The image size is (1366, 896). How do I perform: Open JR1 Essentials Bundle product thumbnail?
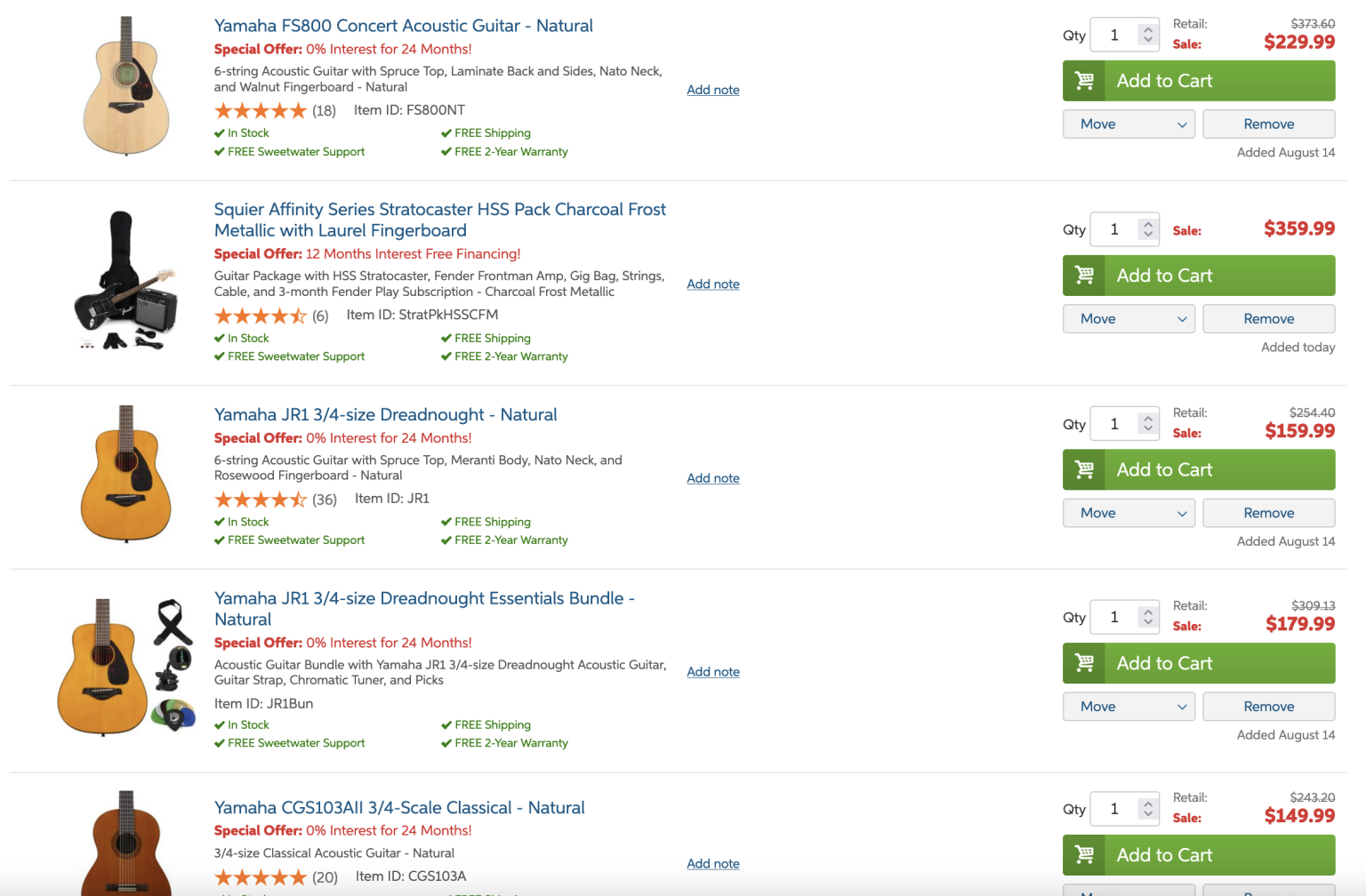point(125,667)
